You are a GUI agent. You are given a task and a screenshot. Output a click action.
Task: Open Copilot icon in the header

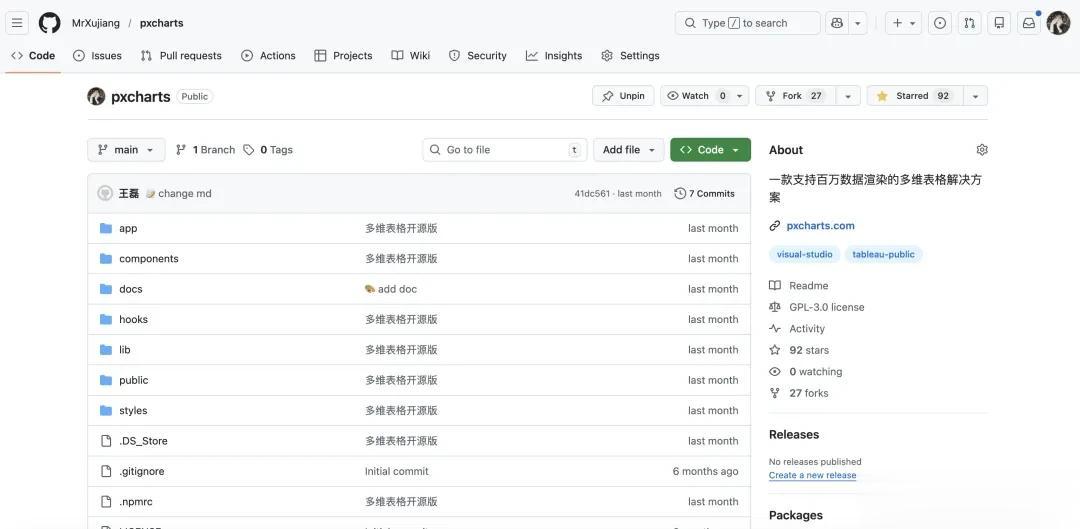tap(837, 23)
